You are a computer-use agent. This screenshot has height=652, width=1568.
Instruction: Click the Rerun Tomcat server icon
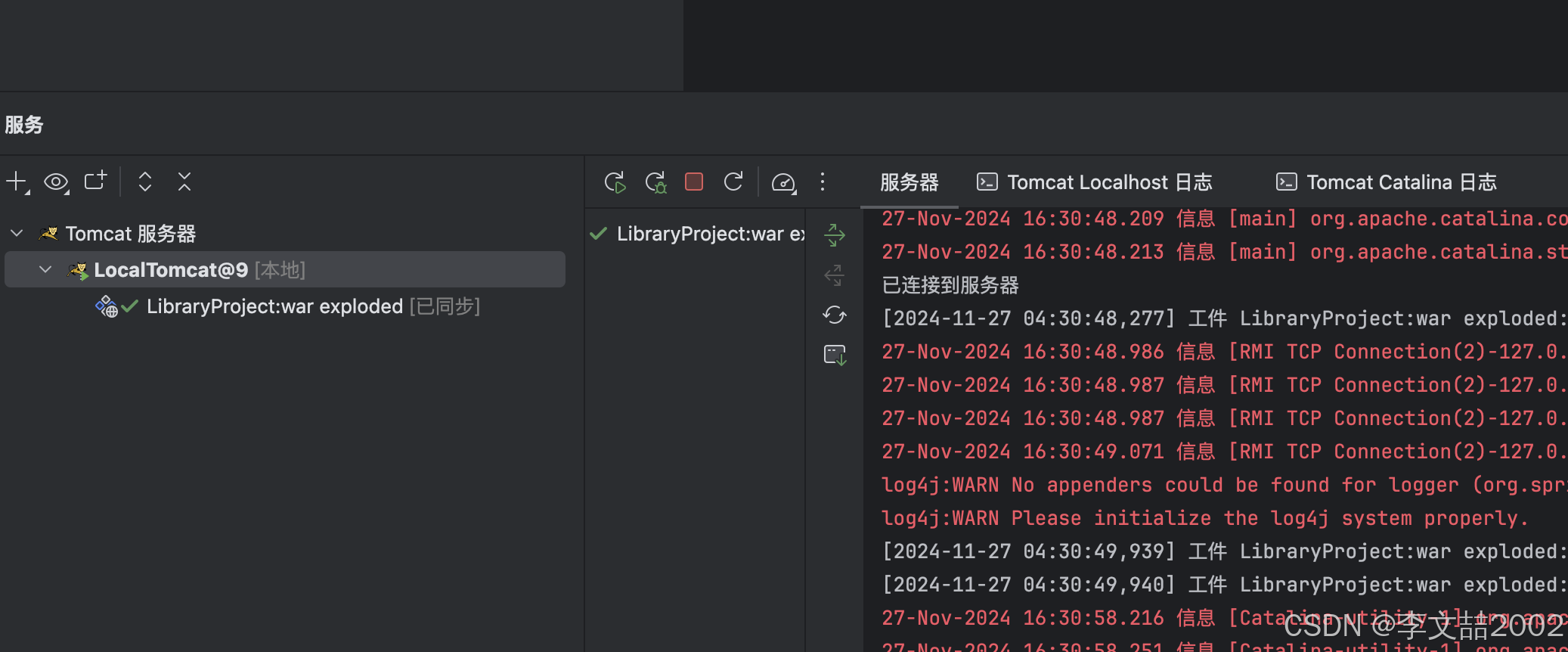click(x=615, y=182)
